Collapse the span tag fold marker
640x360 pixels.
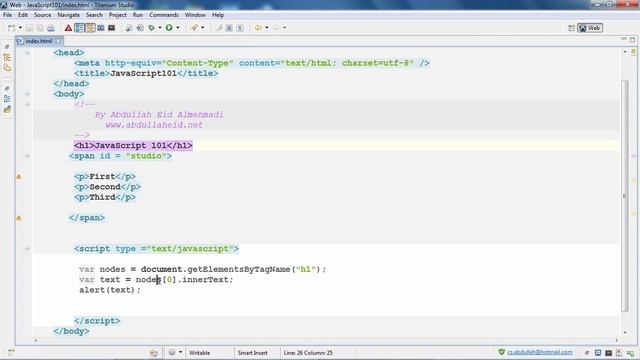tap(27, 156)
